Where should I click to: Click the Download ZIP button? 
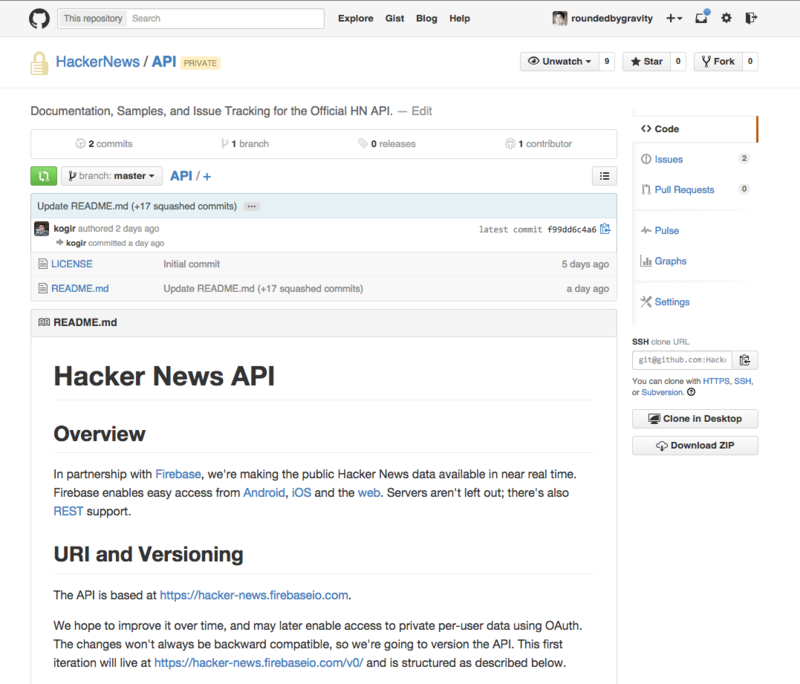click(x=694, y=445)
